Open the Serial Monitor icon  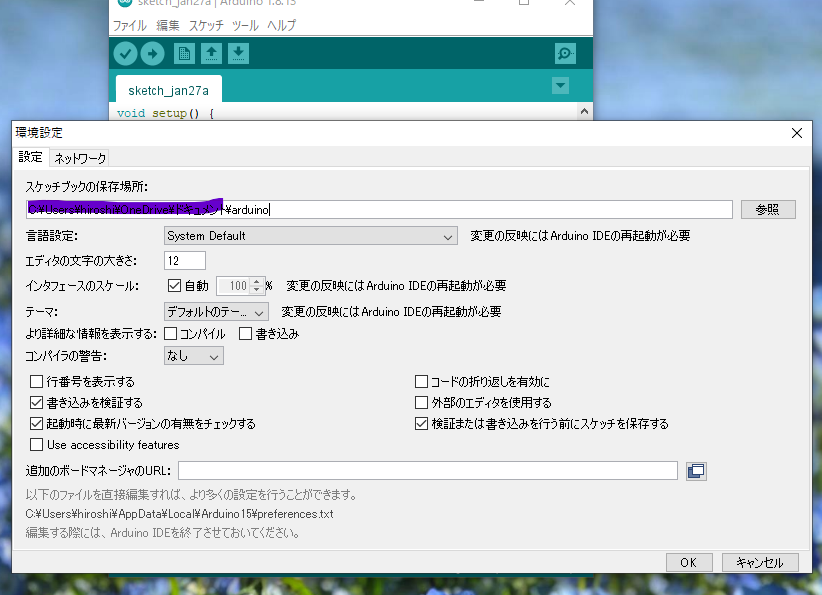(x=565, y=53)
